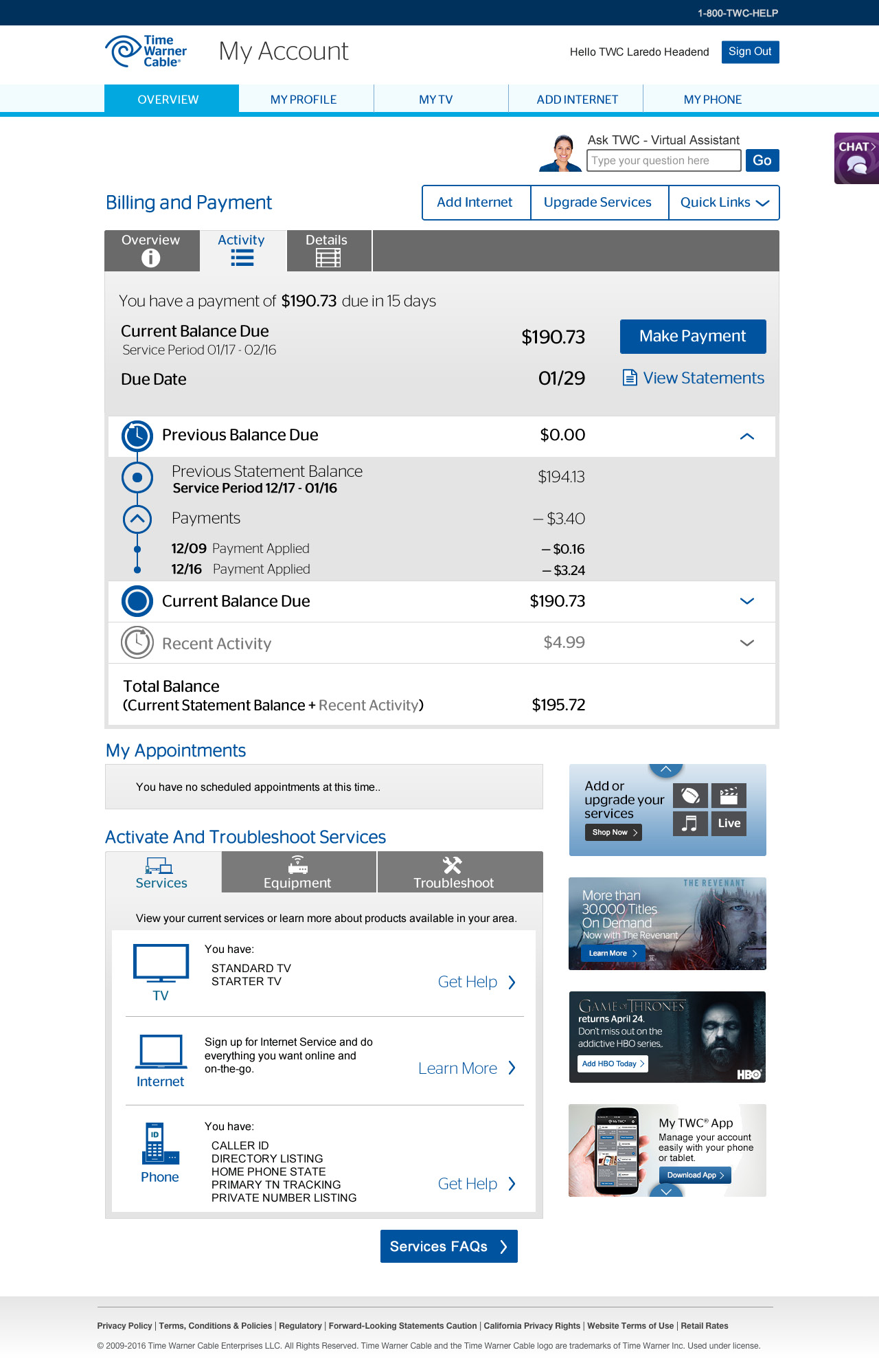Open the Privacy Policy footer link
Viewport: 879px width, 1372px height.
point(124,1326)
